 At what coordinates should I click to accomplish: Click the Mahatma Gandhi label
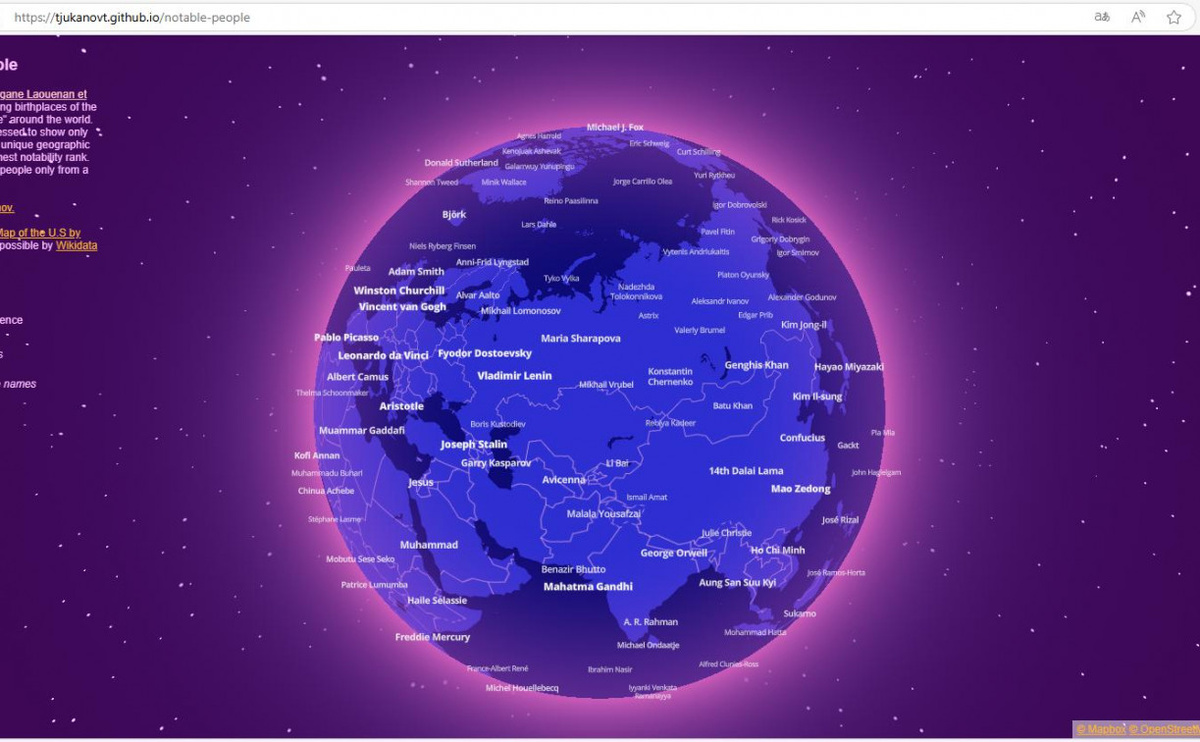click(588, 587)
